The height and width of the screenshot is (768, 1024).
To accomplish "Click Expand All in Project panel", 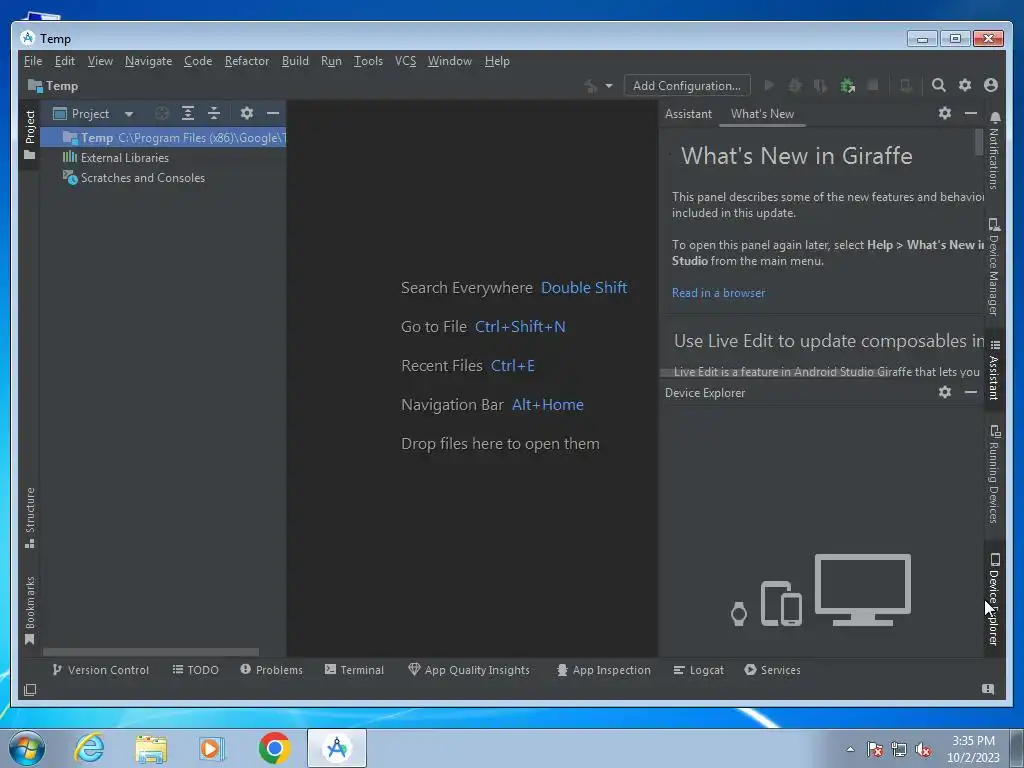I will coord(188,113).
